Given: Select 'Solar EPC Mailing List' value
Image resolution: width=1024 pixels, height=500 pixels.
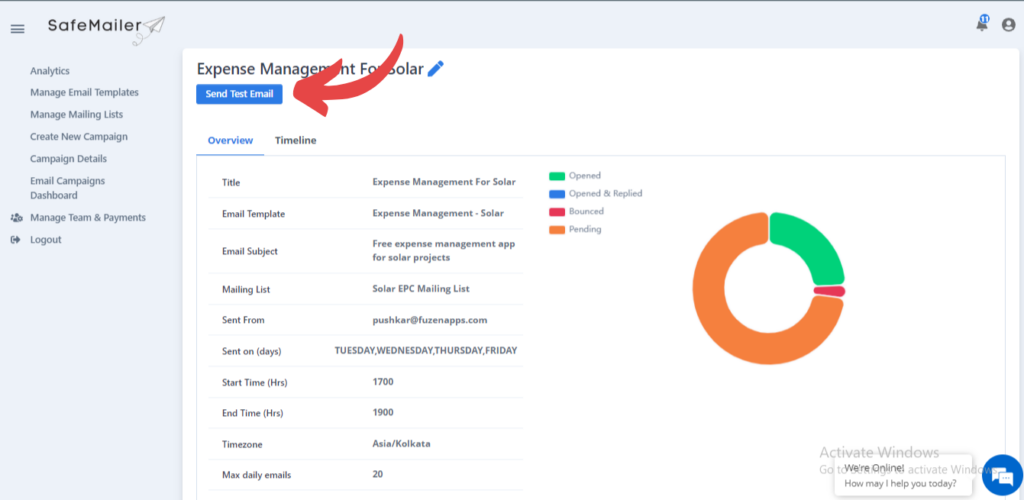Looking at the screenshot, I should coord(421,289).
